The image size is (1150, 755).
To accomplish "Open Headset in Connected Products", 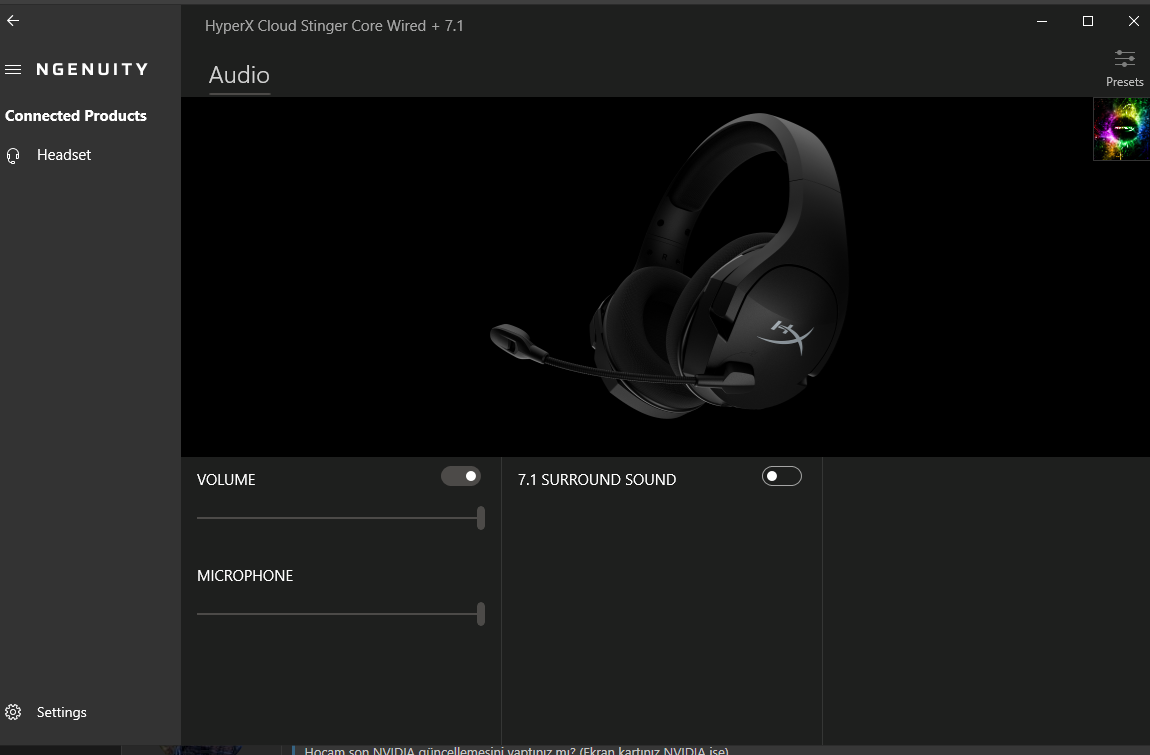I will (x=64, y=155).
